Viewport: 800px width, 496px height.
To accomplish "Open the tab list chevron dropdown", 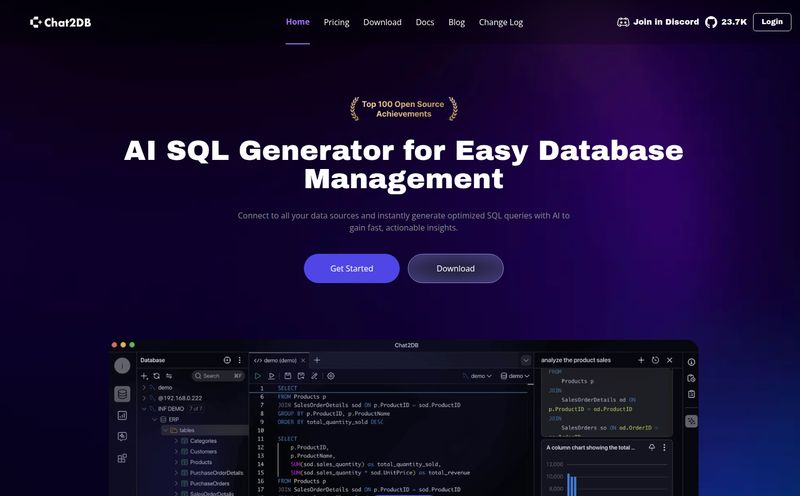I will [526, 360].
